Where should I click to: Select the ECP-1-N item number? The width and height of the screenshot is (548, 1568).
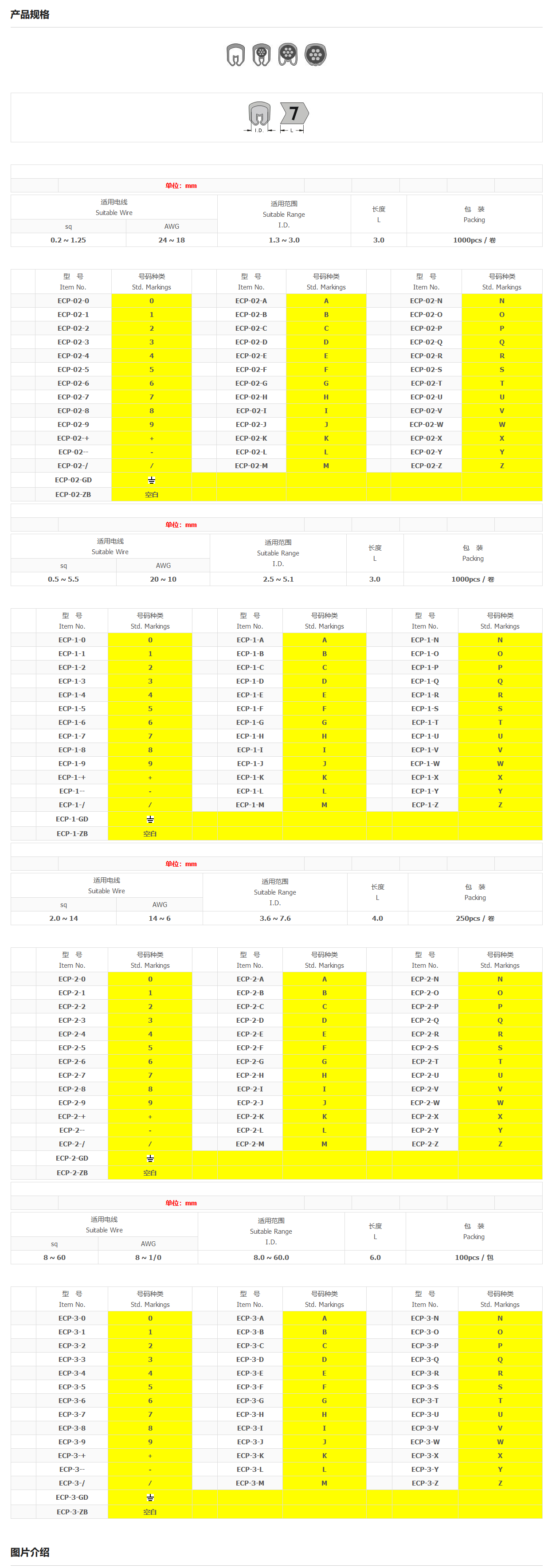(424, 640)
